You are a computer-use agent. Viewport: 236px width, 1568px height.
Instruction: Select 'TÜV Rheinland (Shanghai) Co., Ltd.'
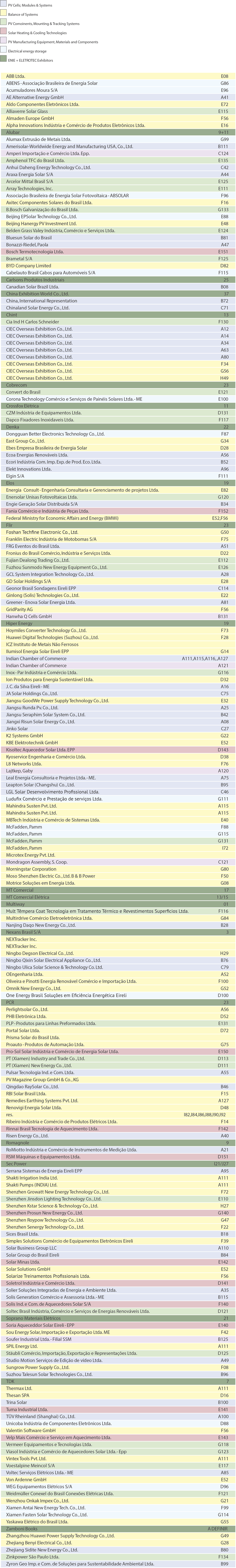(x=118, y=1416)
